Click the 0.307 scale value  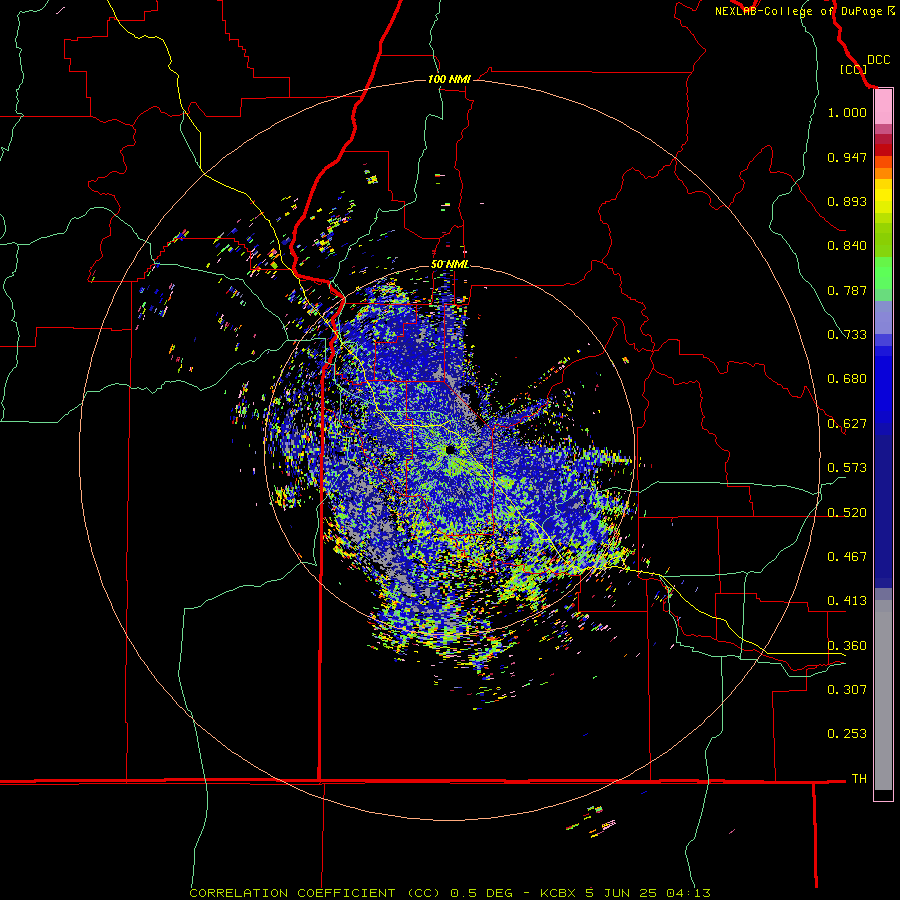click(847, 690)
